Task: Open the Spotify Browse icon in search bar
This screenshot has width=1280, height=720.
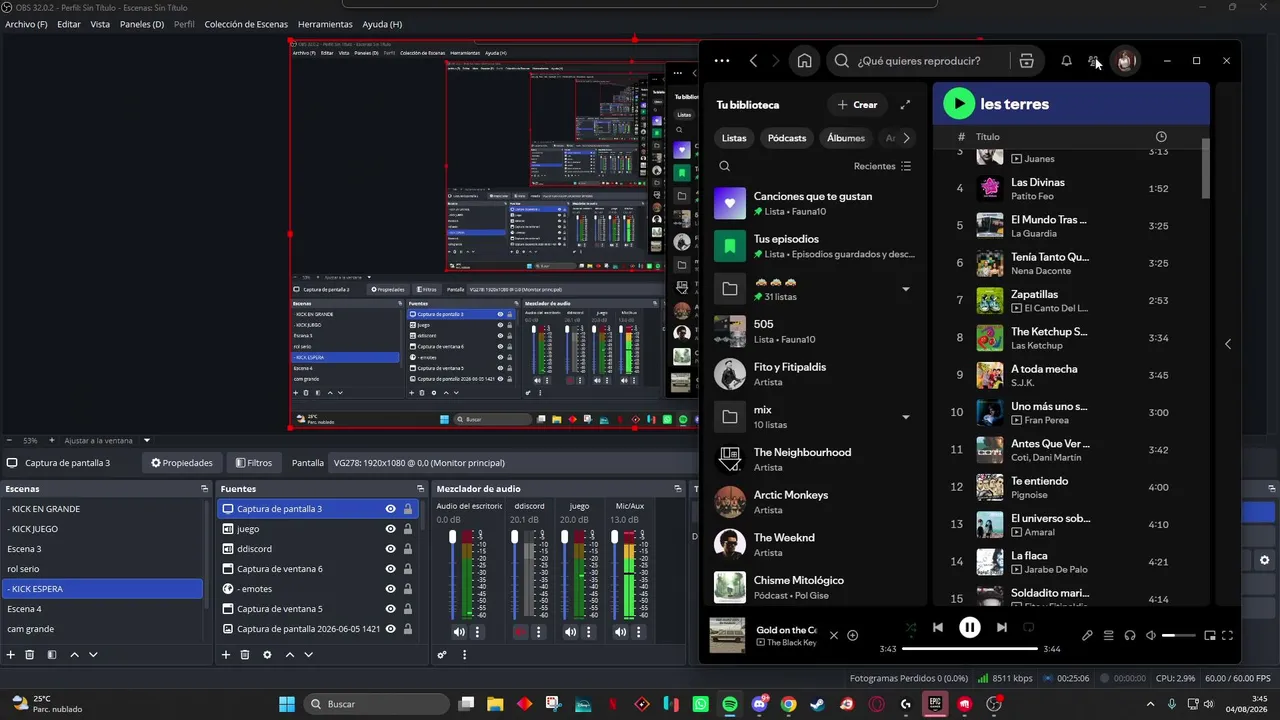Action: coord(1026,61)
